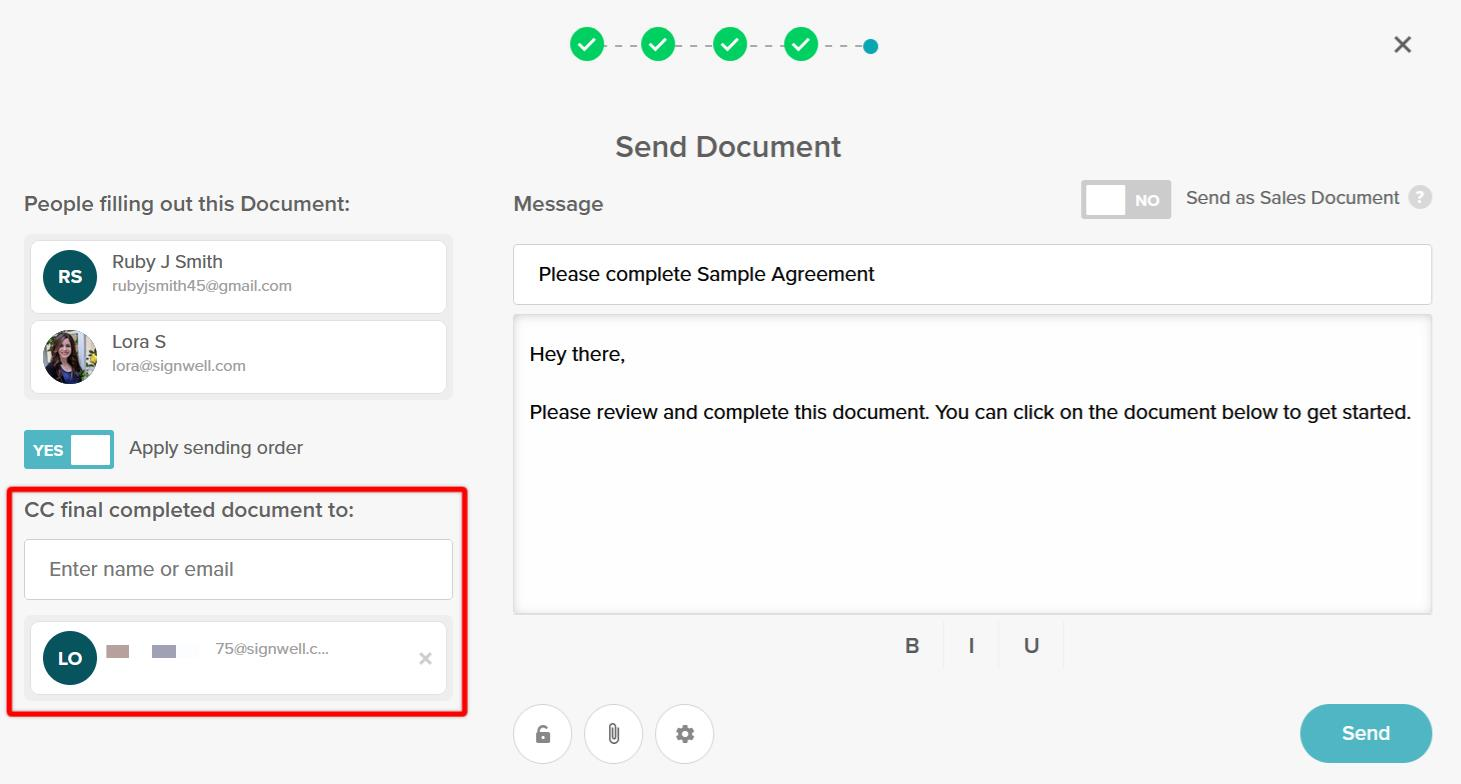Image resolution: width=1461 pixels, height=784 pixels.
Task: Toggle underline formatting with U
Action: coord(1031,646)
